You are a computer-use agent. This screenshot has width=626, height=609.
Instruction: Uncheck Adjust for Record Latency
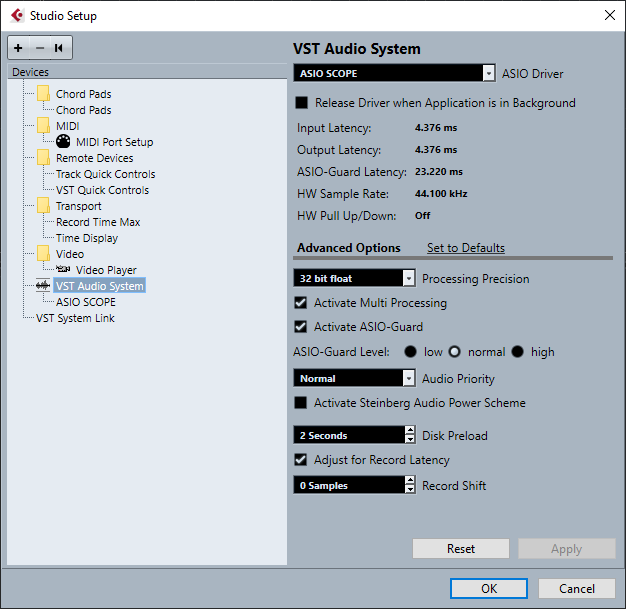tap(301, 460)
